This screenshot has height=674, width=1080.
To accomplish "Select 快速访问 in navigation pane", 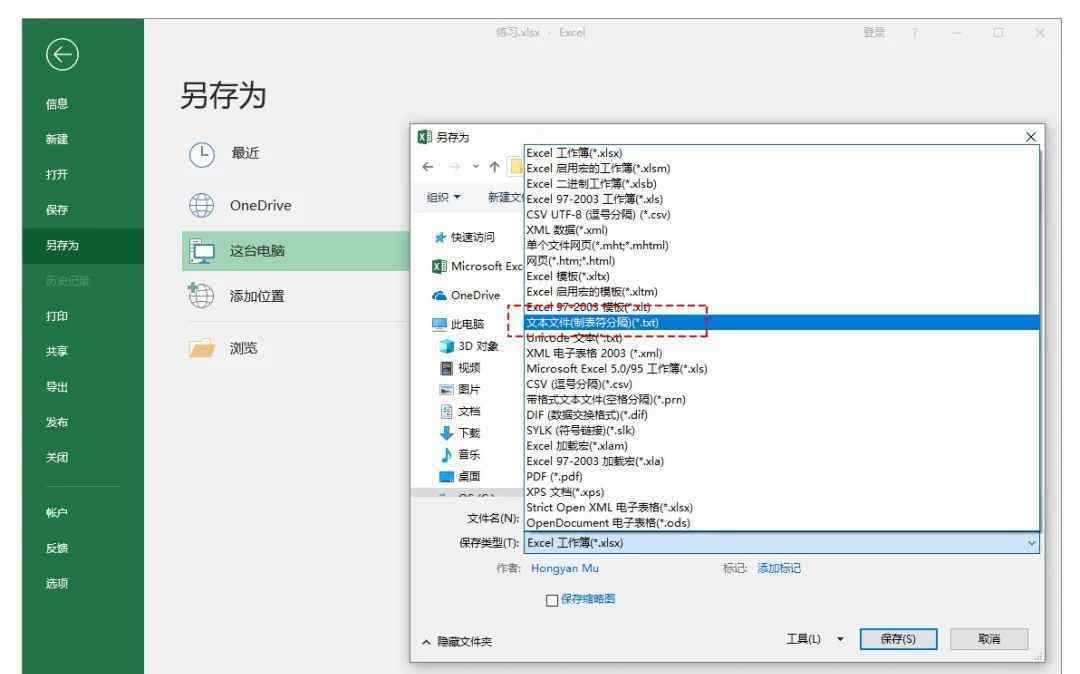I will click(x=464, y=238).
